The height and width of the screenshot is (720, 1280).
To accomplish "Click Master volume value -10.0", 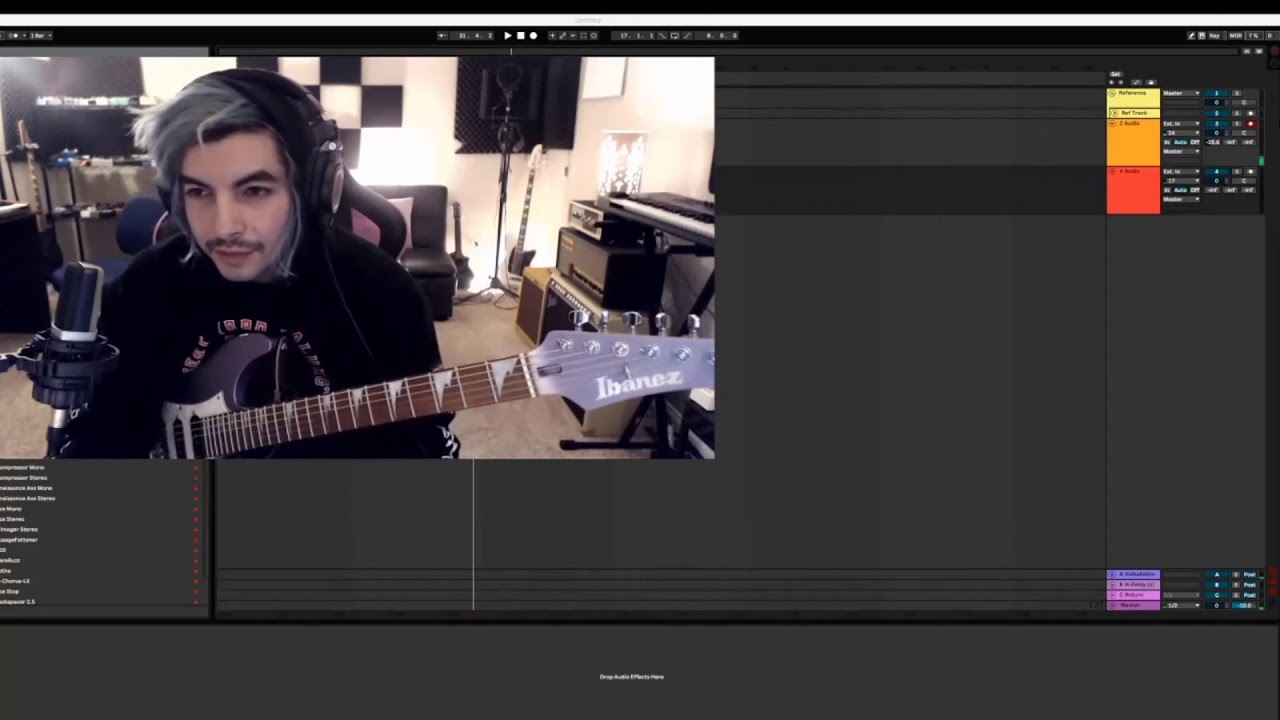I will point(1244,605).
